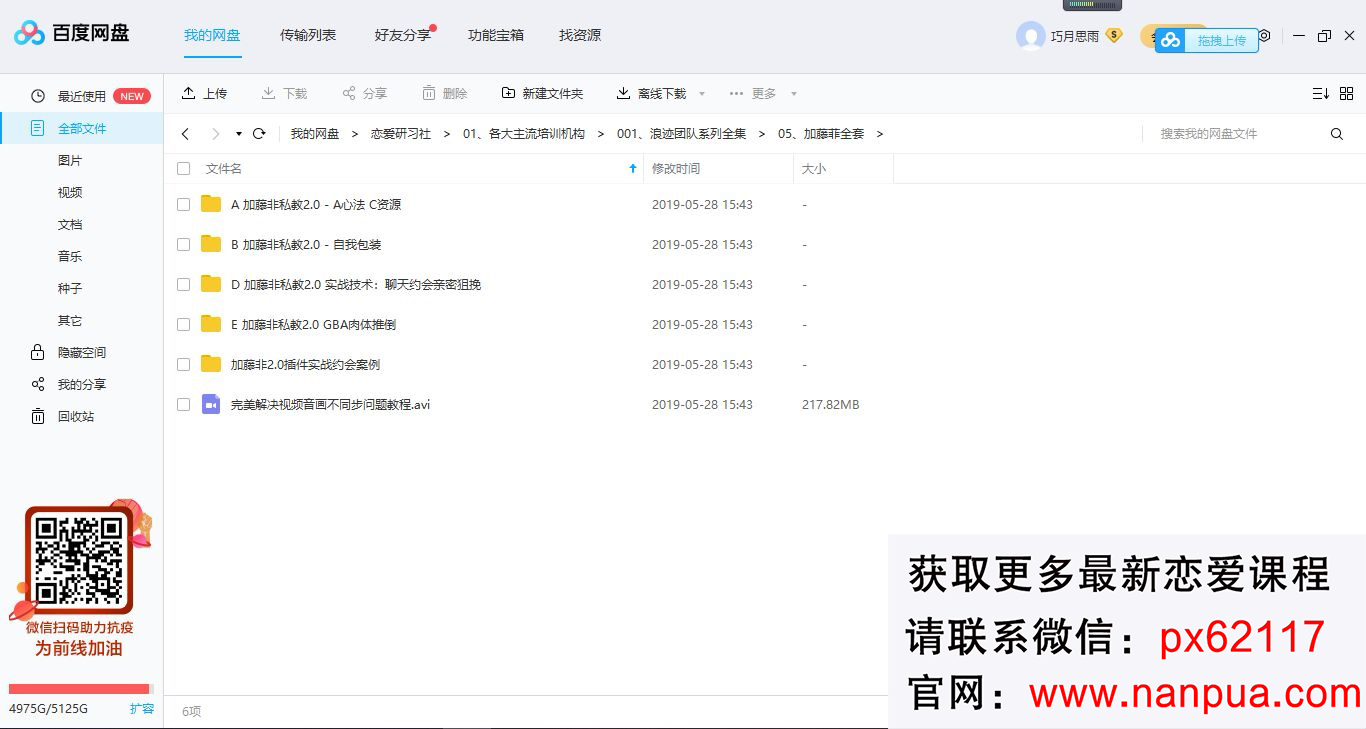Go back using the left arrow icon
This screenshot has width=1366, height=729.
pyautogui.click(x=186, y=134)
